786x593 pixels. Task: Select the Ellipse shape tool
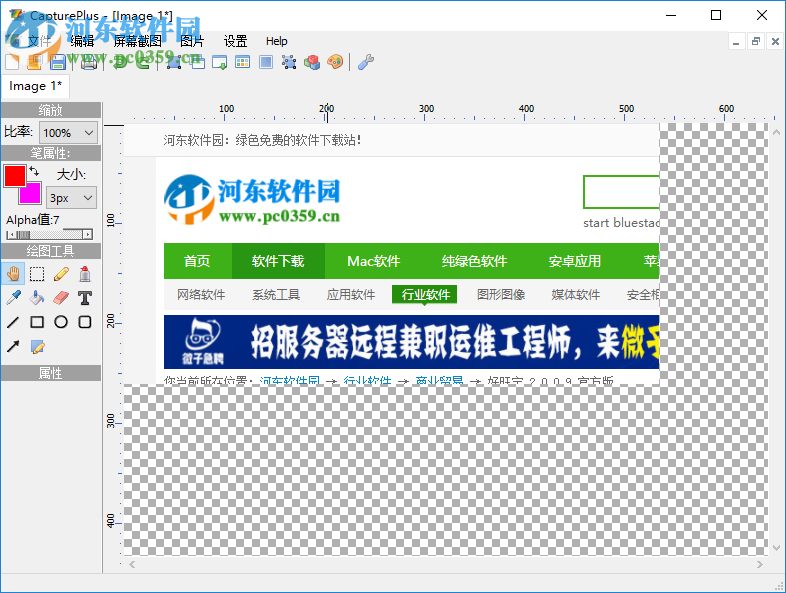[x=61, y=322]
